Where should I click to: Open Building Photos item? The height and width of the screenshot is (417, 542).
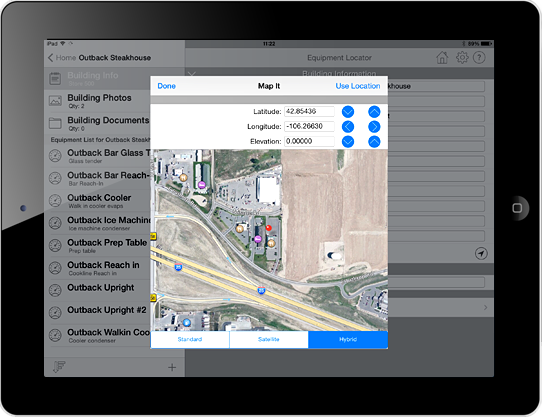coord(97,101)
